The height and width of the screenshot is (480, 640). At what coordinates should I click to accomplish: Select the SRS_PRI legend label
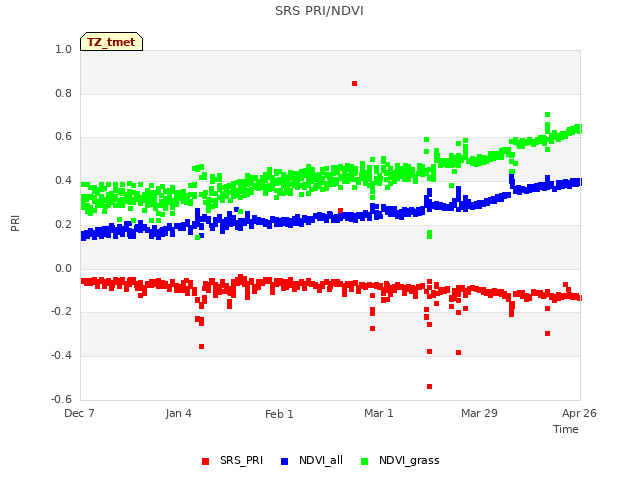click(x=241, y=460)
